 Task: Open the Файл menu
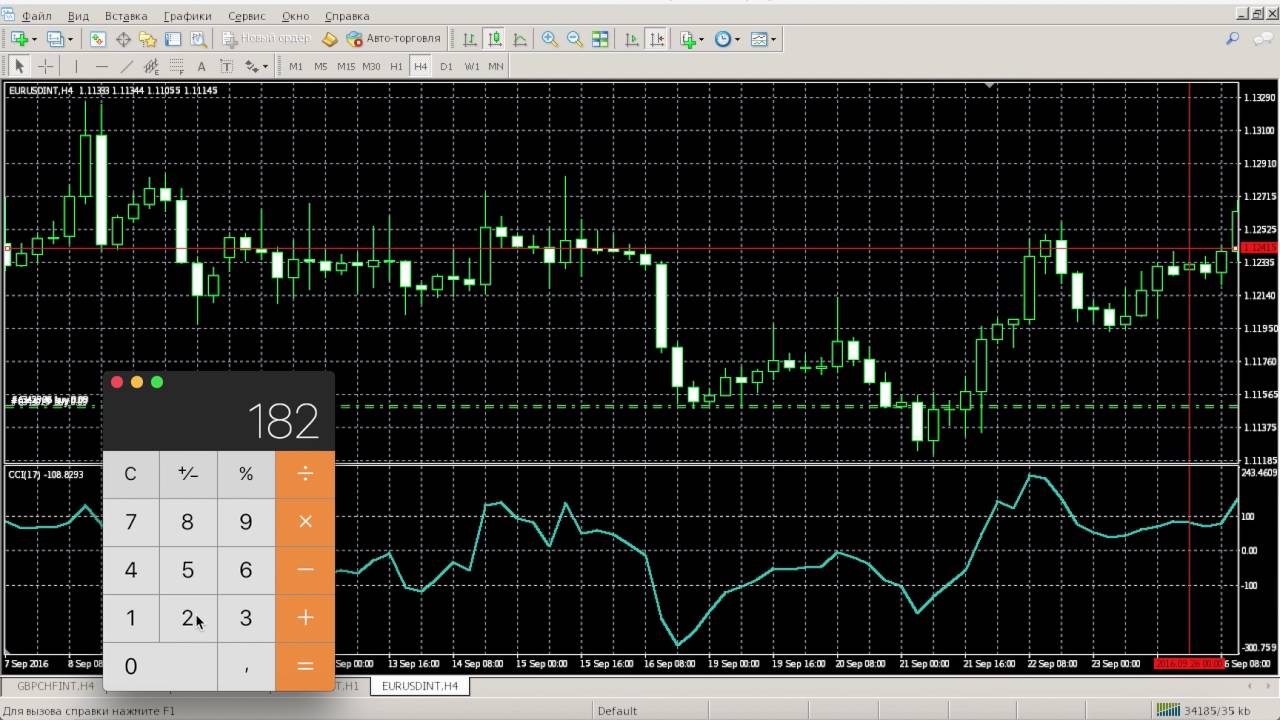coord(37,16)
